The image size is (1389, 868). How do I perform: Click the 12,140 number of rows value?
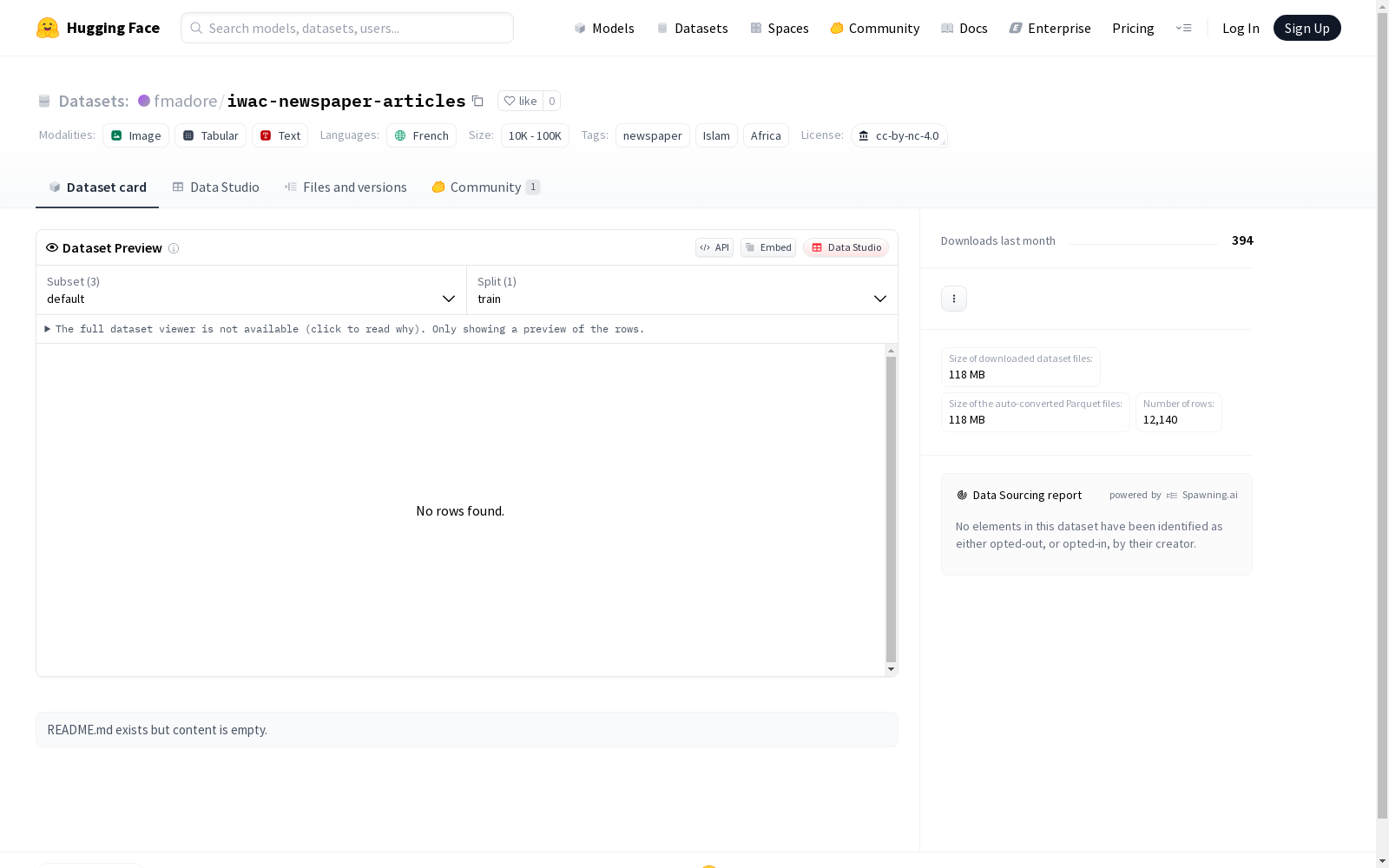tap(1161, 420)
